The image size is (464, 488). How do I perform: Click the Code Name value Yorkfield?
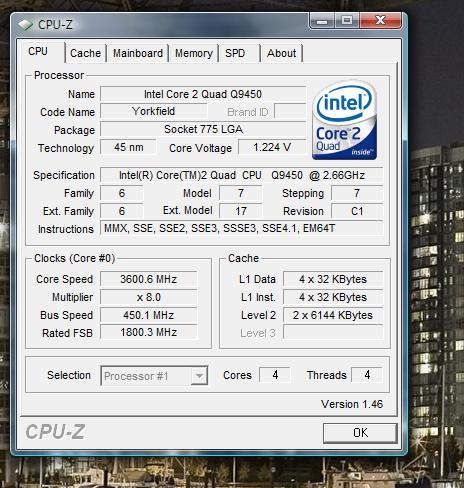pos(153,111)
